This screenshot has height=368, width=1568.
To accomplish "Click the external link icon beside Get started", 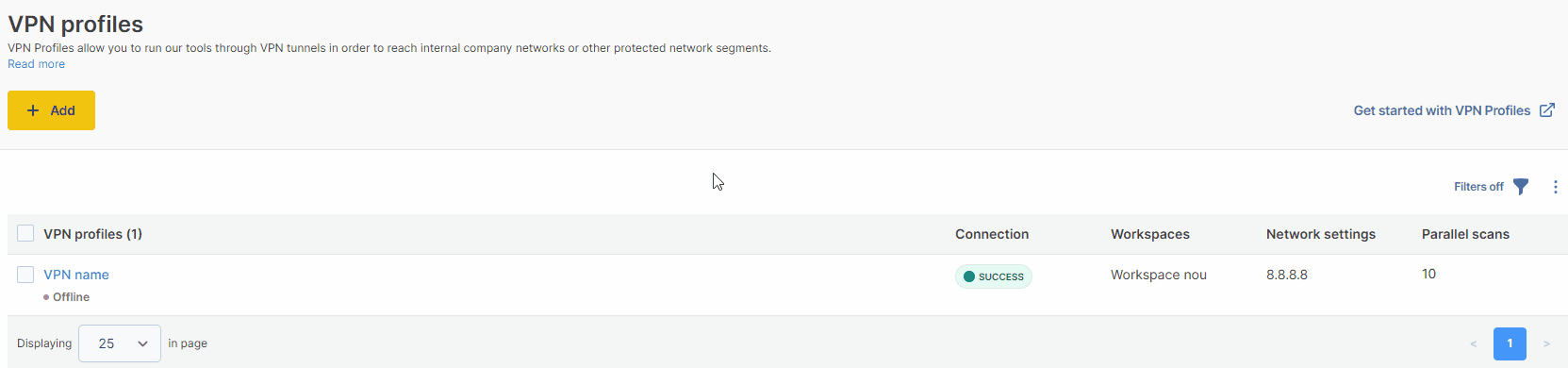I will coord(1547,110).
